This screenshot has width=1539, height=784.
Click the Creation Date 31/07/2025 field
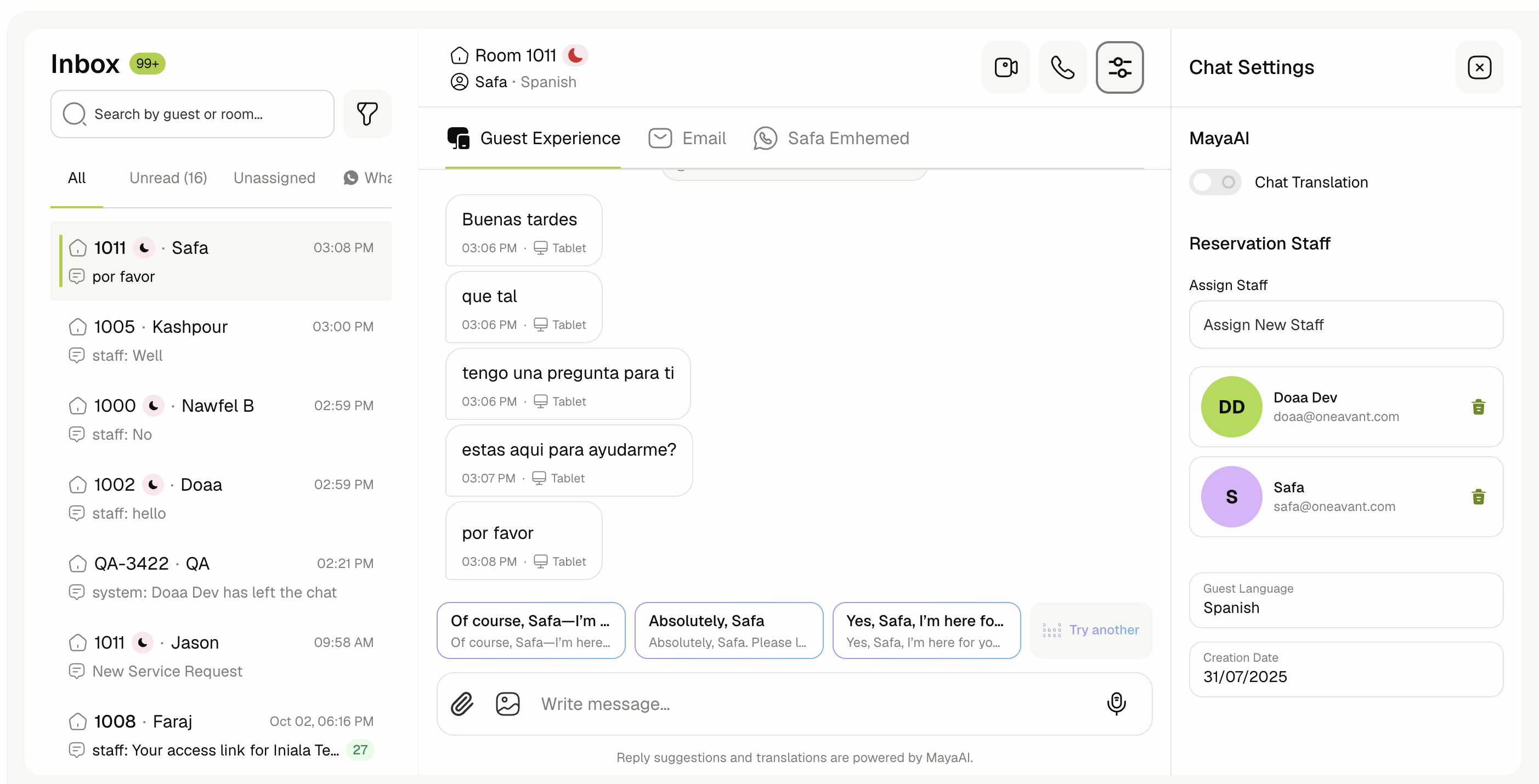1345,669
